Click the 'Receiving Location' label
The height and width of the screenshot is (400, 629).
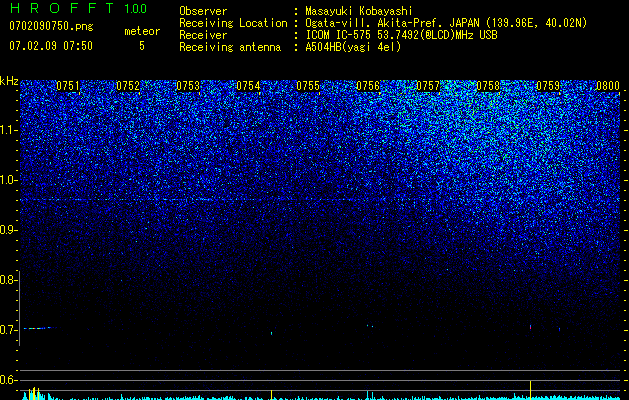(233, 23)
